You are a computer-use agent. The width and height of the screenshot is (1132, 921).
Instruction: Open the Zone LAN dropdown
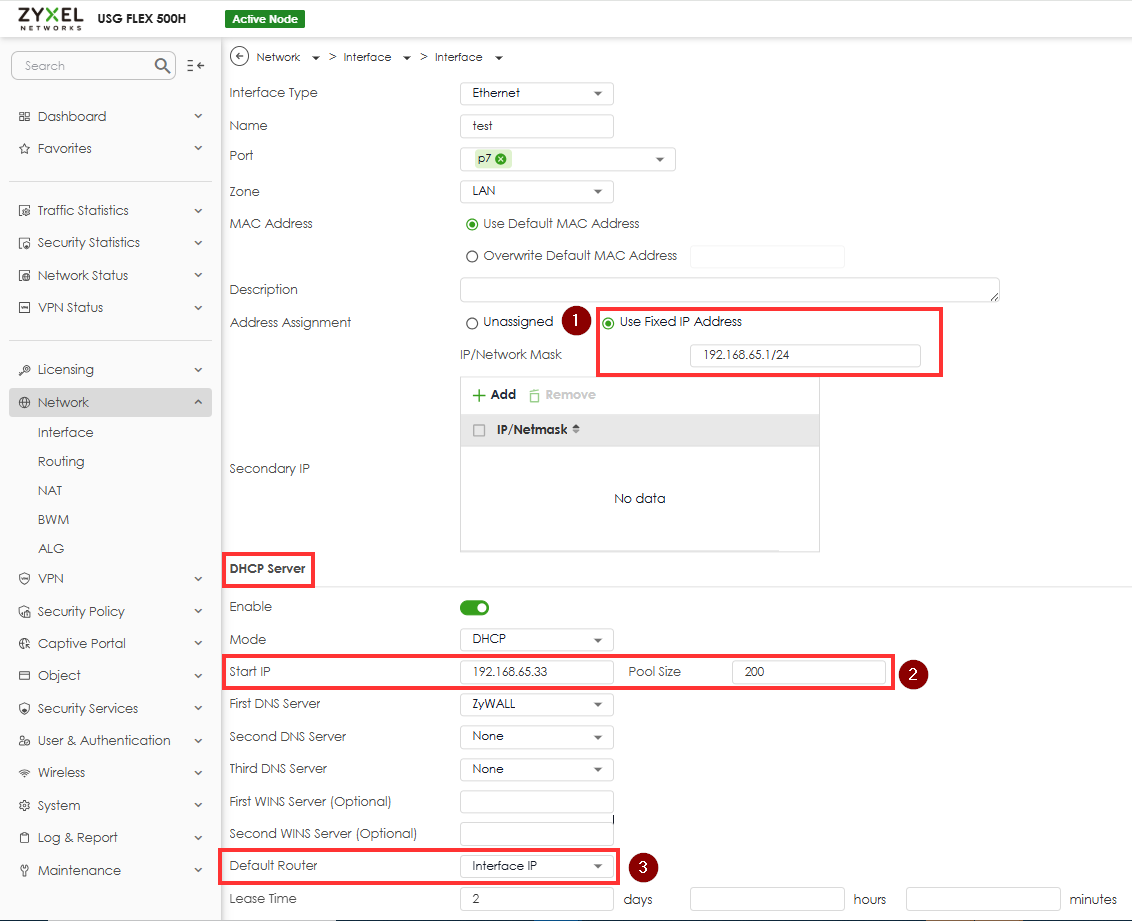(x=536, y=191)
